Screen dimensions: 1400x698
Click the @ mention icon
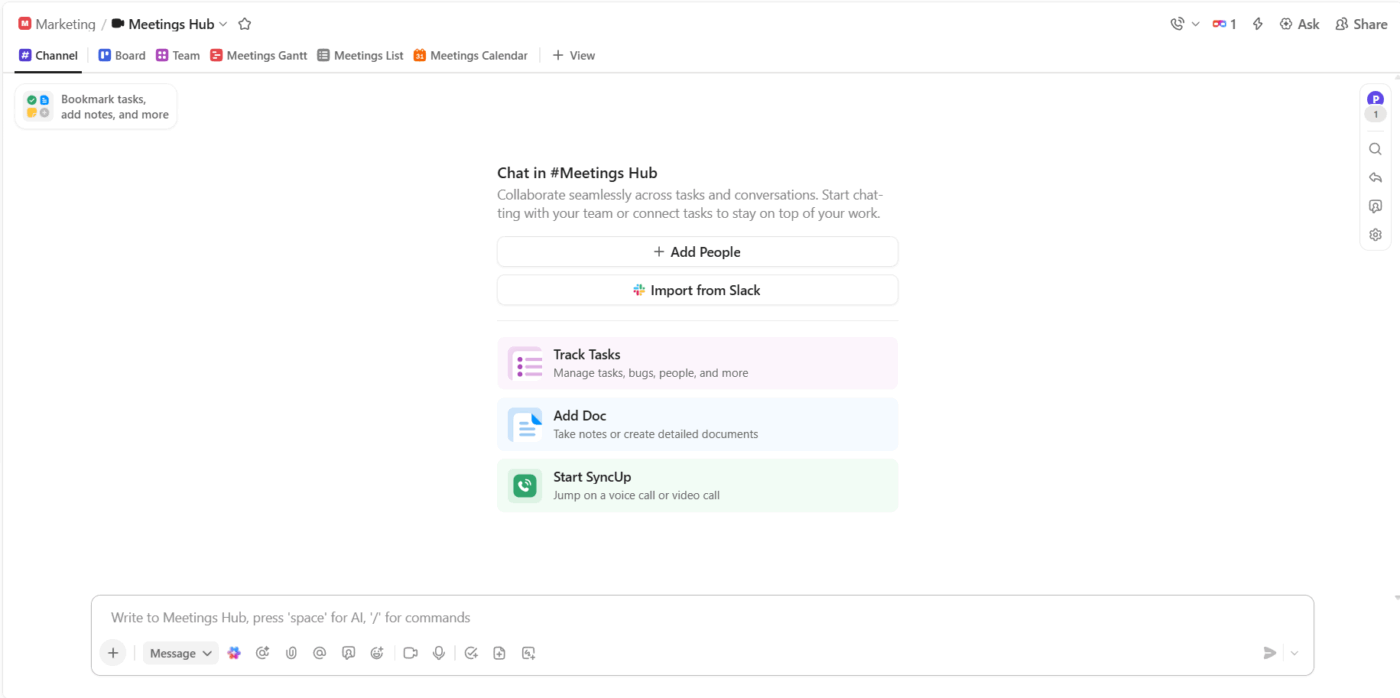tap(319, 652)
